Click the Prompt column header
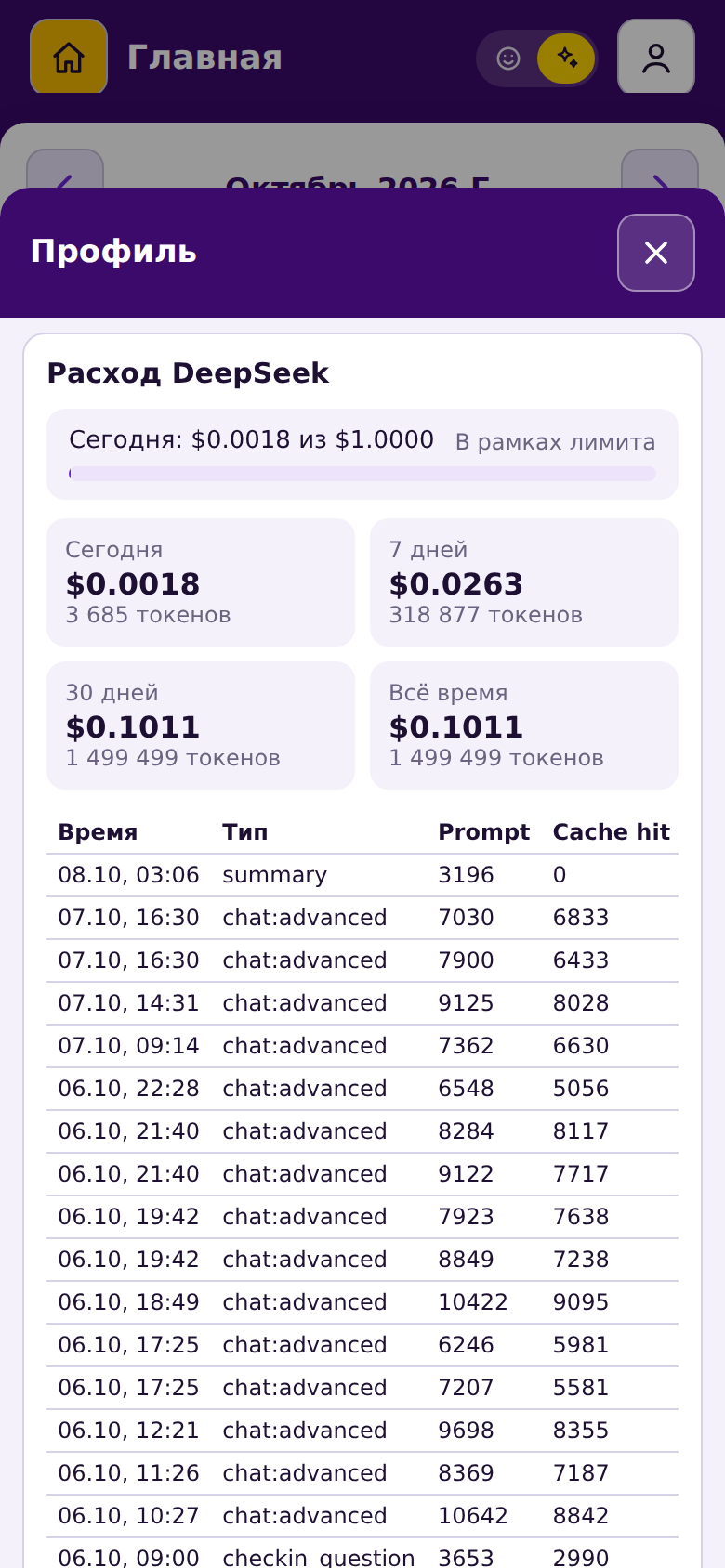This screenshot has width=725, height=1568. pos(483,832)
